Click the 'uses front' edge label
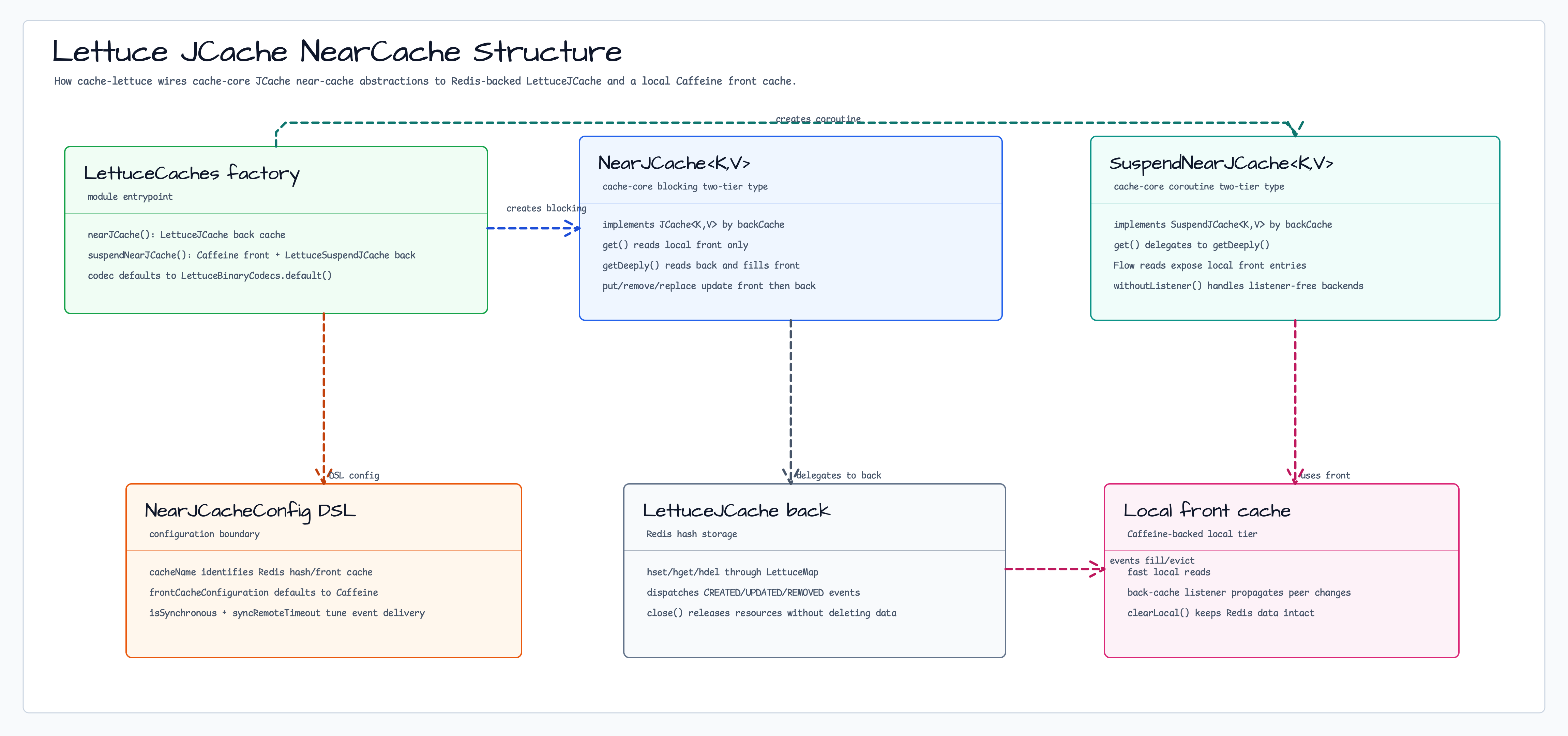1568x736 pixels. point(1325,476)
